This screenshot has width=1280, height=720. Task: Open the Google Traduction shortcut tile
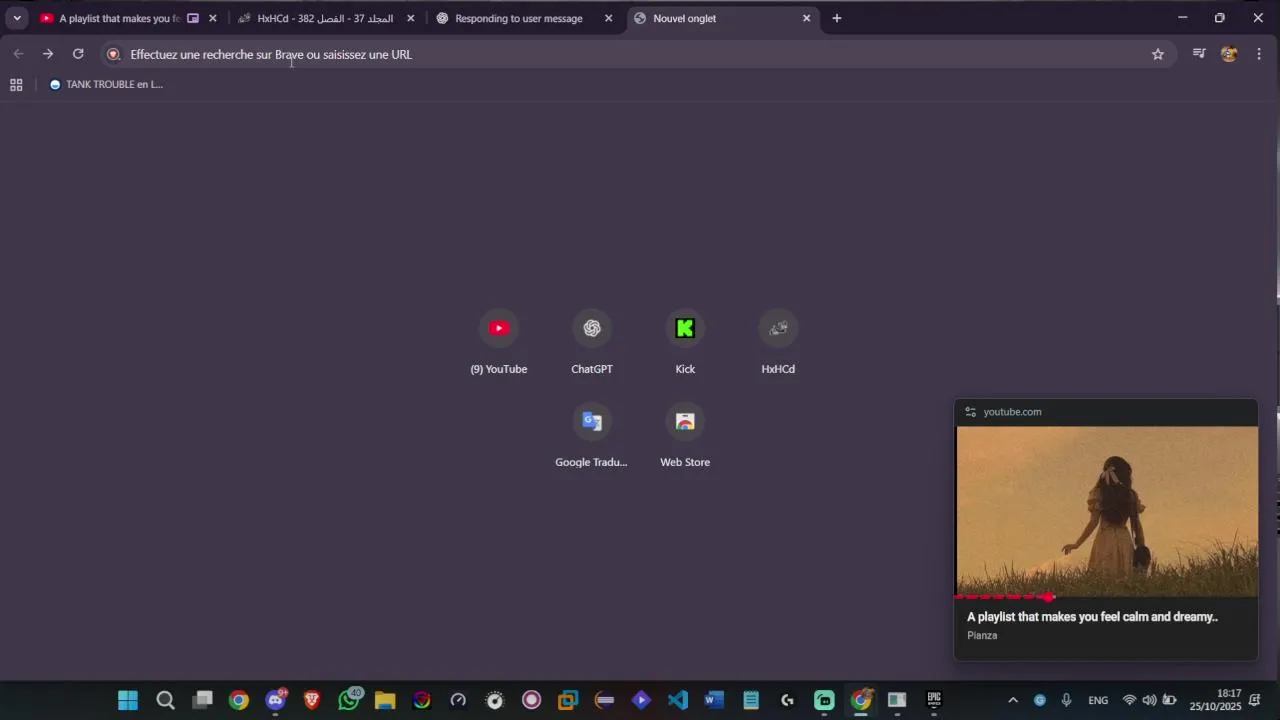(592, 435)
